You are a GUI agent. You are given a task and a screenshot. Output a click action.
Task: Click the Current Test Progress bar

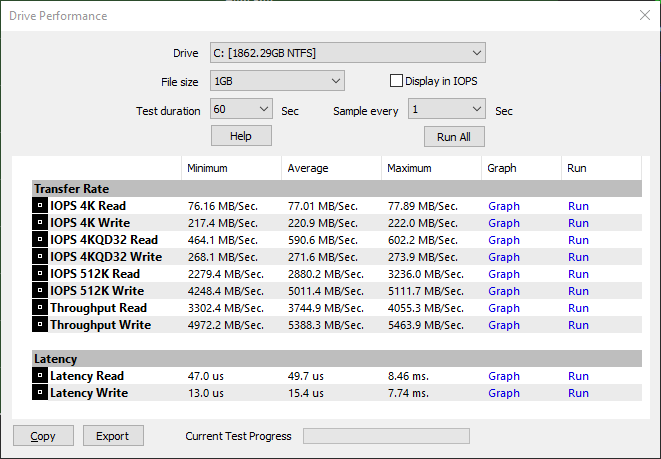click(386, 436)
